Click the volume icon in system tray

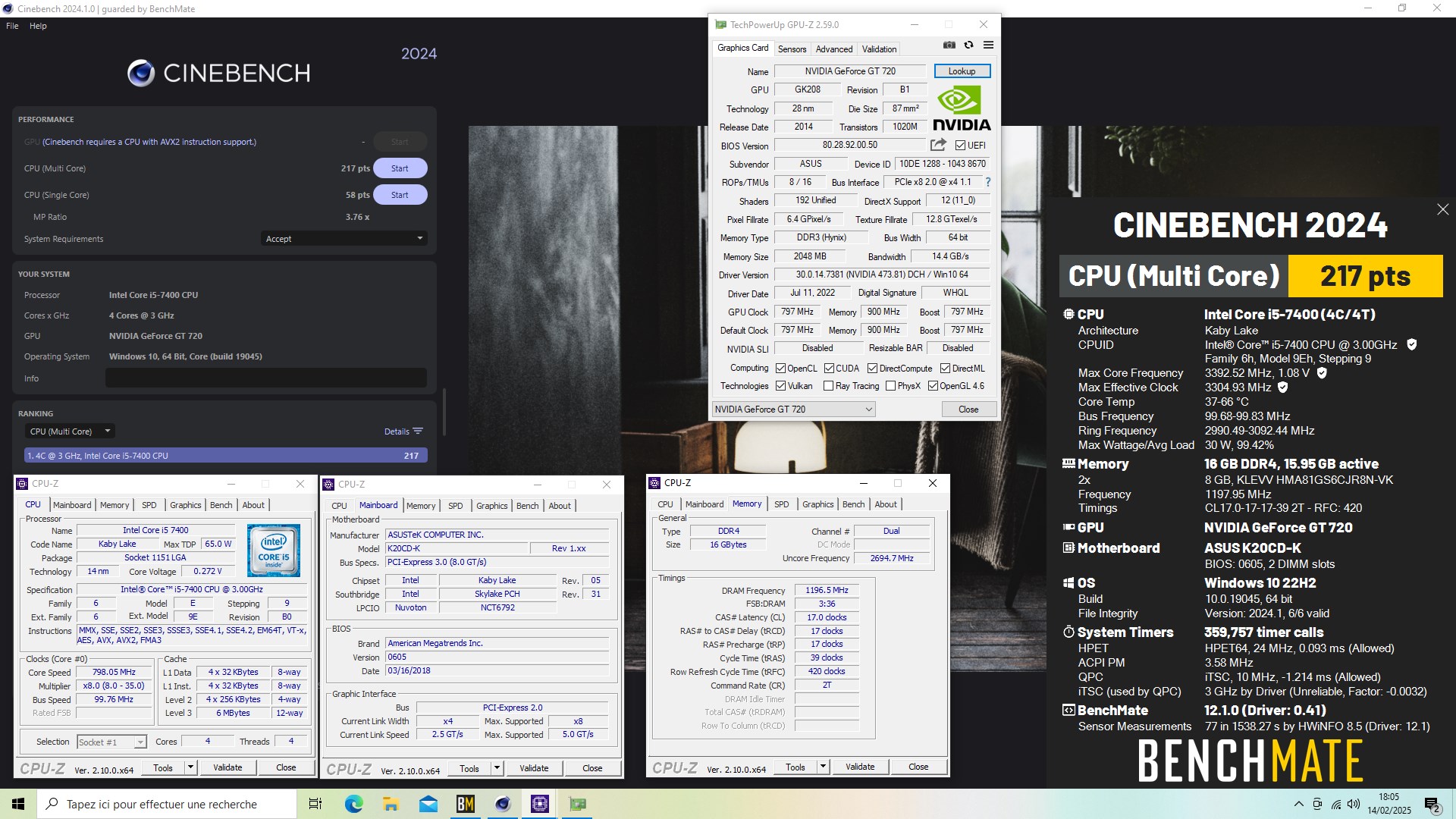point(1354,804)
